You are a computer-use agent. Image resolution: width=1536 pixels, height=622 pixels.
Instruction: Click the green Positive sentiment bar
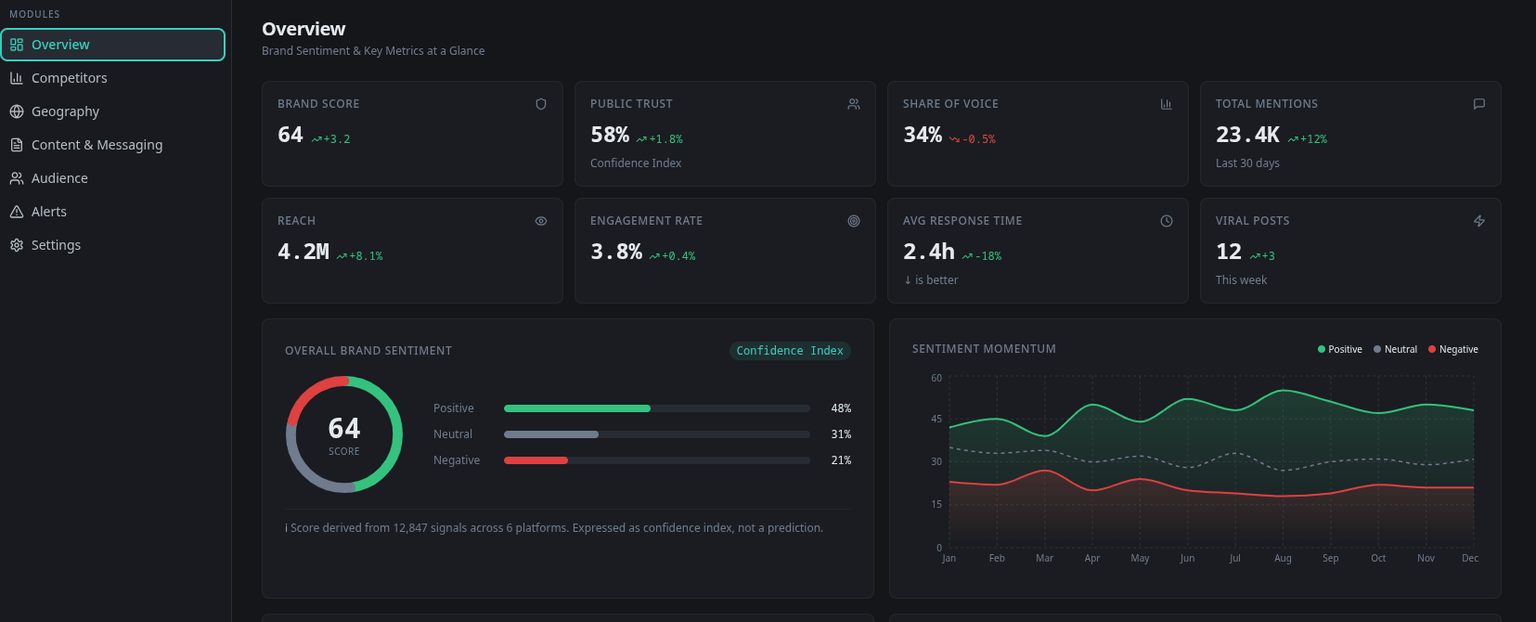(x=577, y=409)
